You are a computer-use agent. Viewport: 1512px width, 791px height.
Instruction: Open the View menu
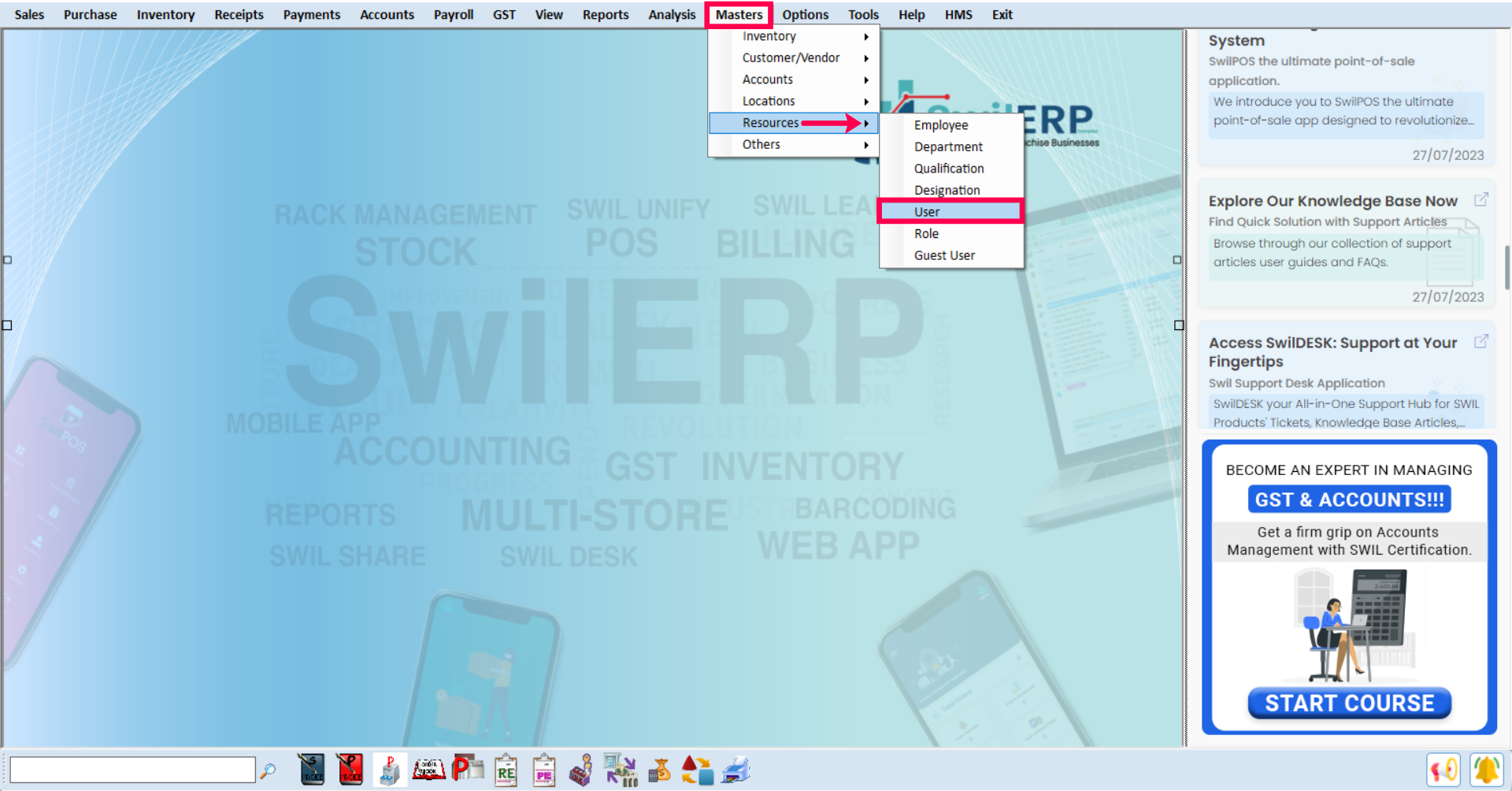tap(549, 14)
